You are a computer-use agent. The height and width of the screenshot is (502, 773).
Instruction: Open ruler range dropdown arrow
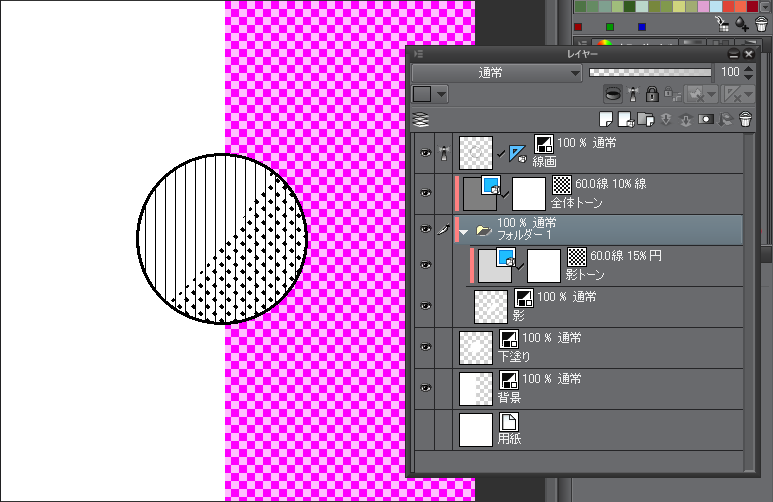click(x=748, y=94)
